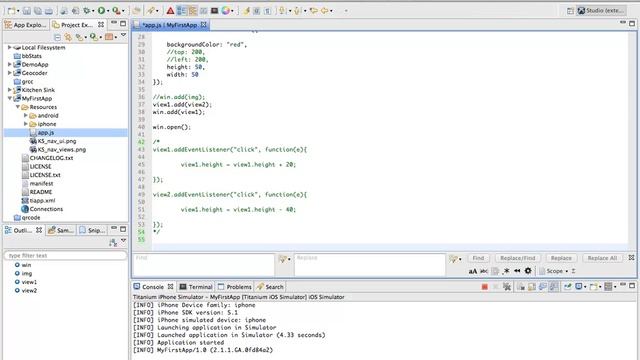Open the Project Explorer view menu triangle
This screenshot has height=360, width=640.
tap(123, 36)
